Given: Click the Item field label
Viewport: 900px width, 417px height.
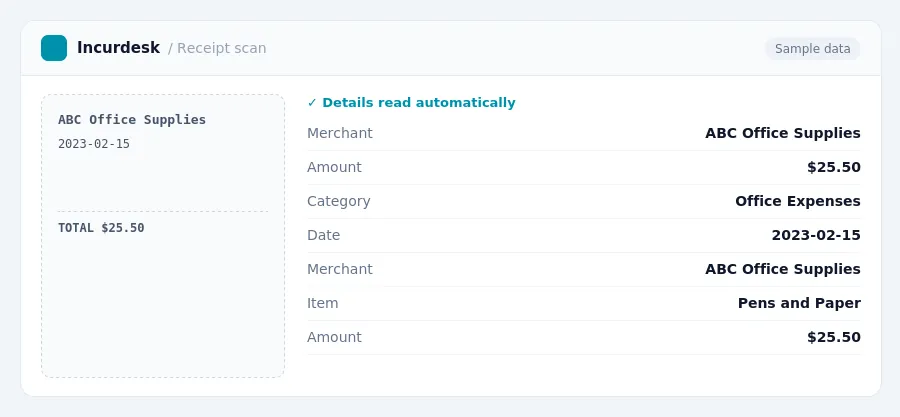Looking at the screenshot, I should tap(323, 303).
